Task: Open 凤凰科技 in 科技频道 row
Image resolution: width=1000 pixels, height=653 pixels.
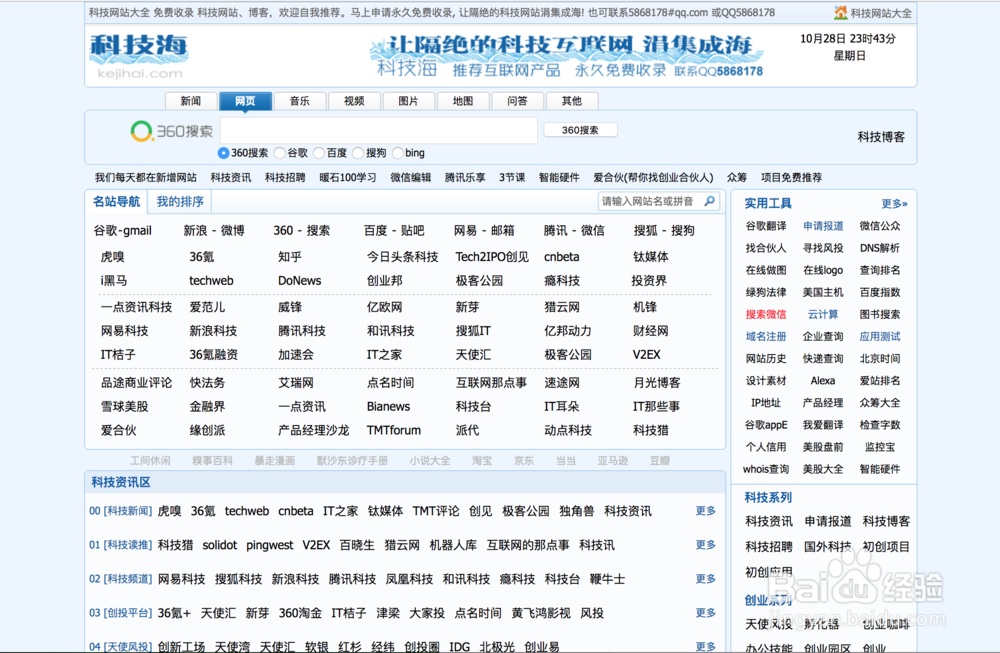Action: pos(409,579)
